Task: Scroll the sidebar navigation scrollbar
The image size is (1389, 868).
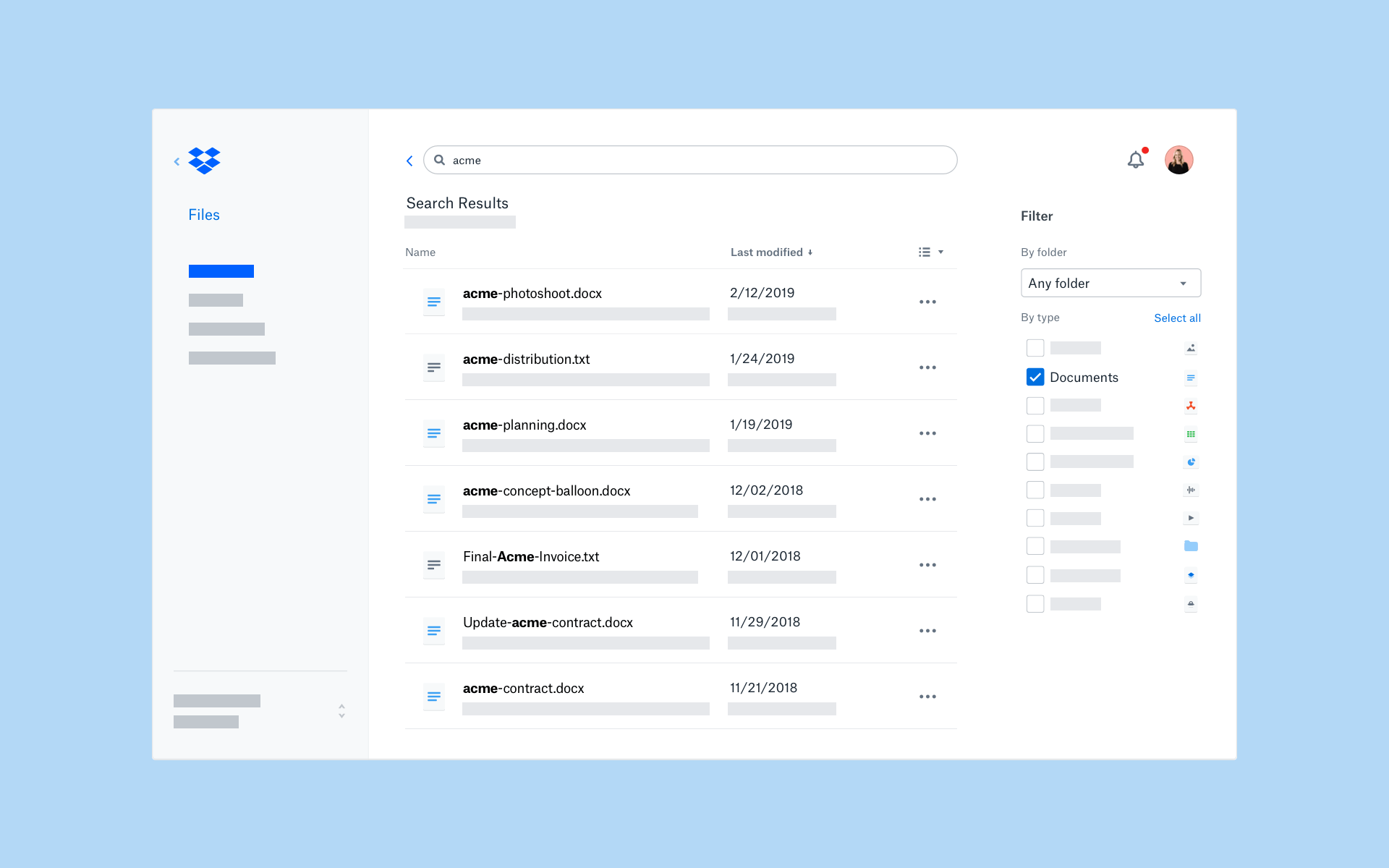Action: coord(342,712)
